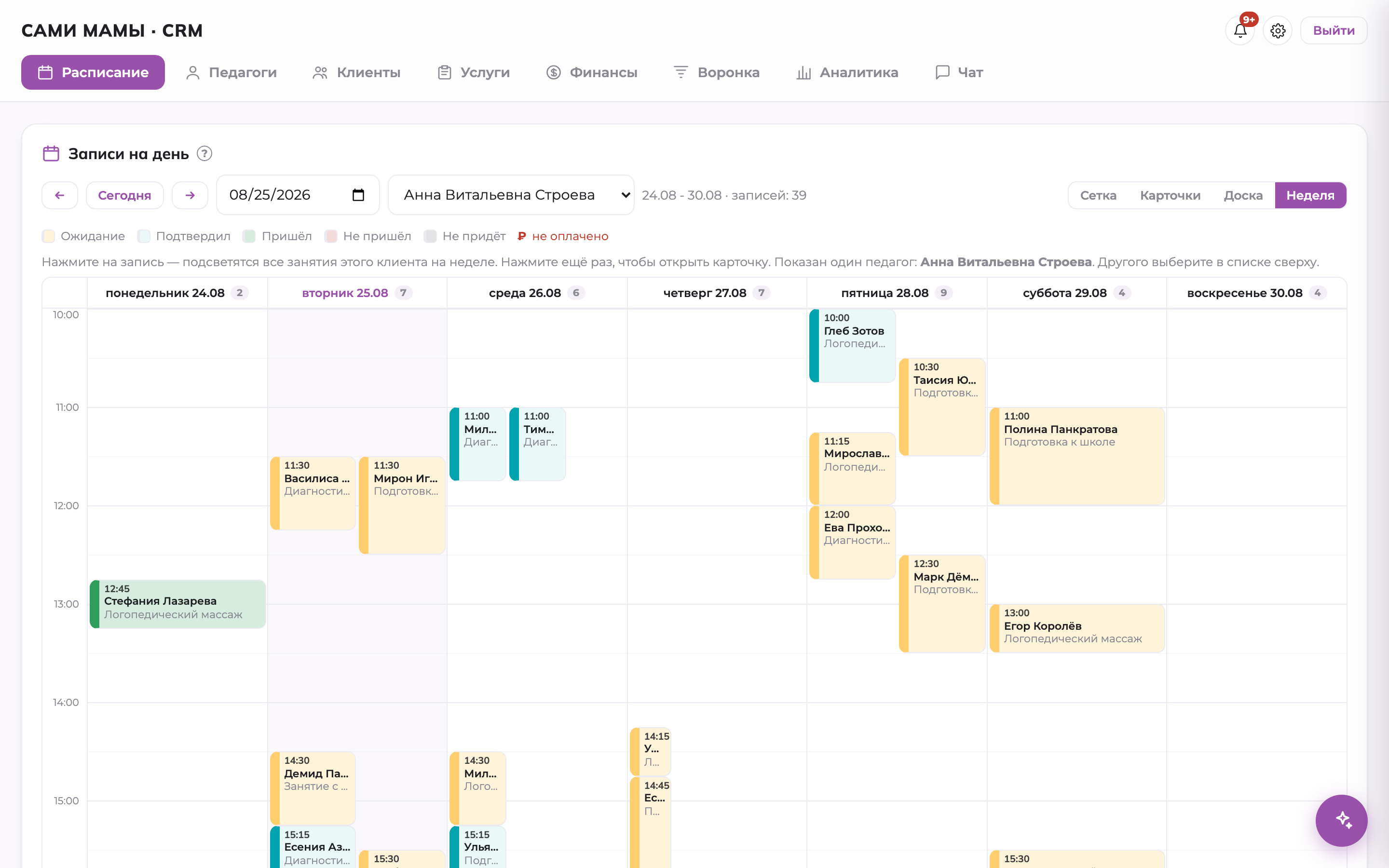Viewport: 1389px width, 868px height.
Task: Open the AI assistant sparkle button
Action: pyautogui.click(x=1341, y=820)
